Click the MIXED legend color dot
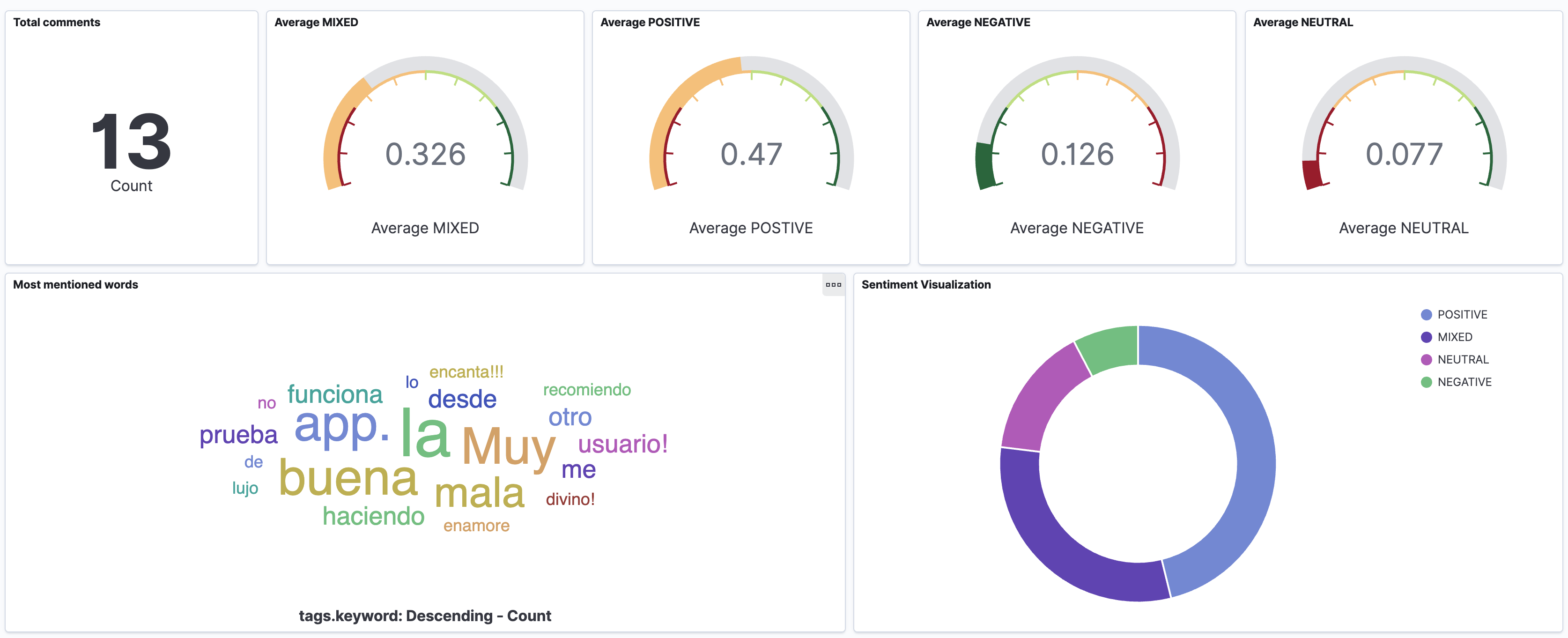 click(x=1426, y=337)
